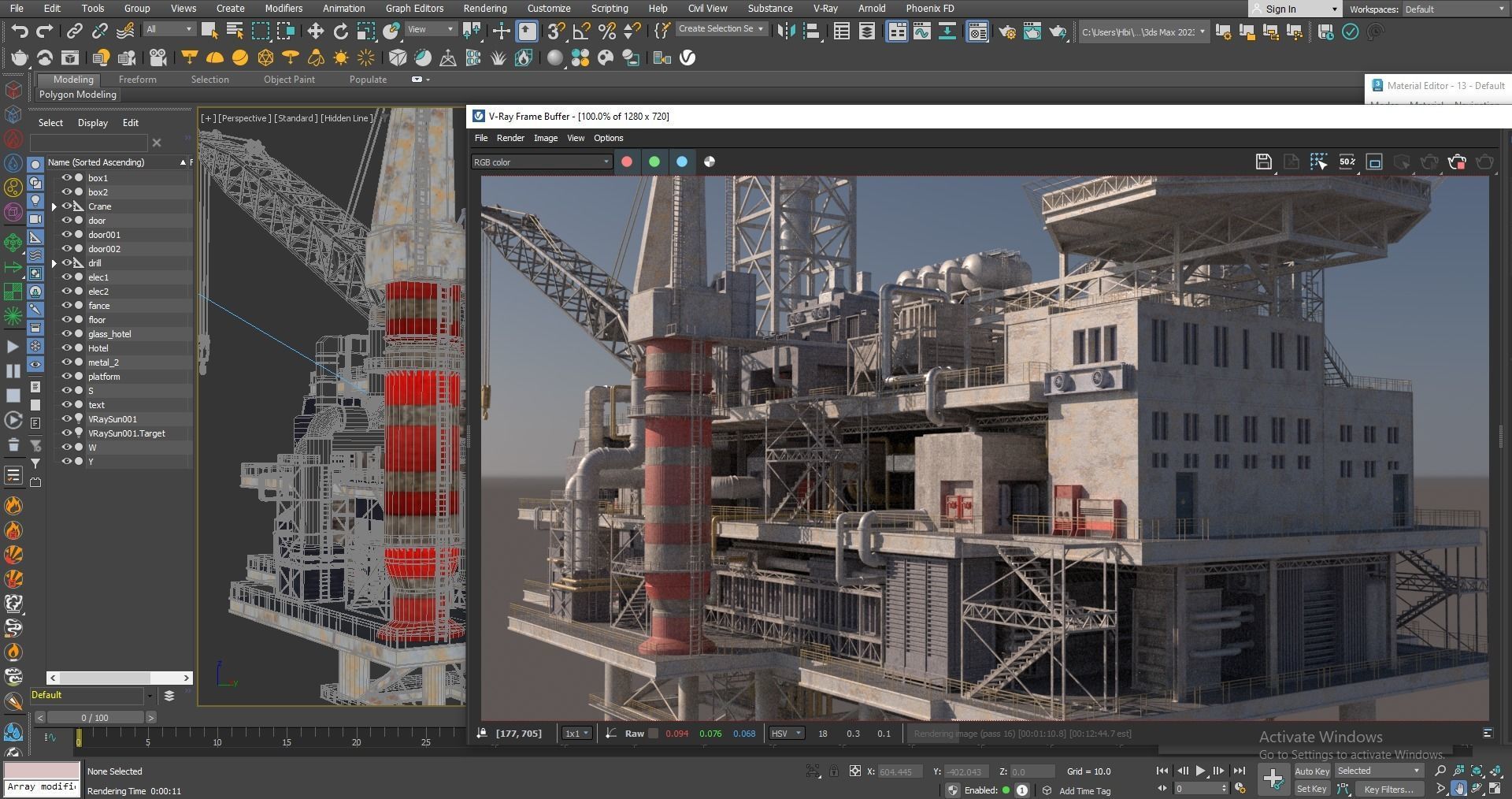Toggle green channel in Frame Buffer
This screenshot has height=799, width=1512.
[x=654, y=162]
